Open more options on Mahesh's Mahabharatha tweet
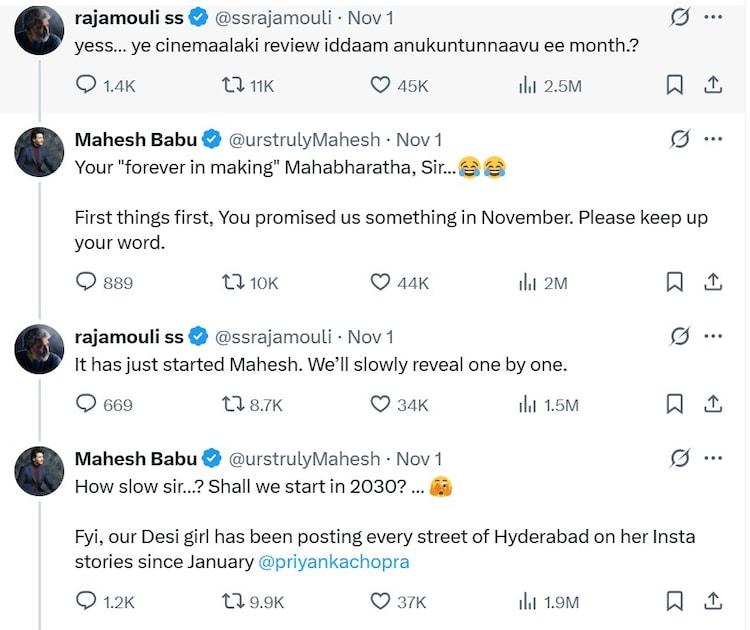Viewport: 750px width, 630px height. pyautogui.click(x=713, y=139)
